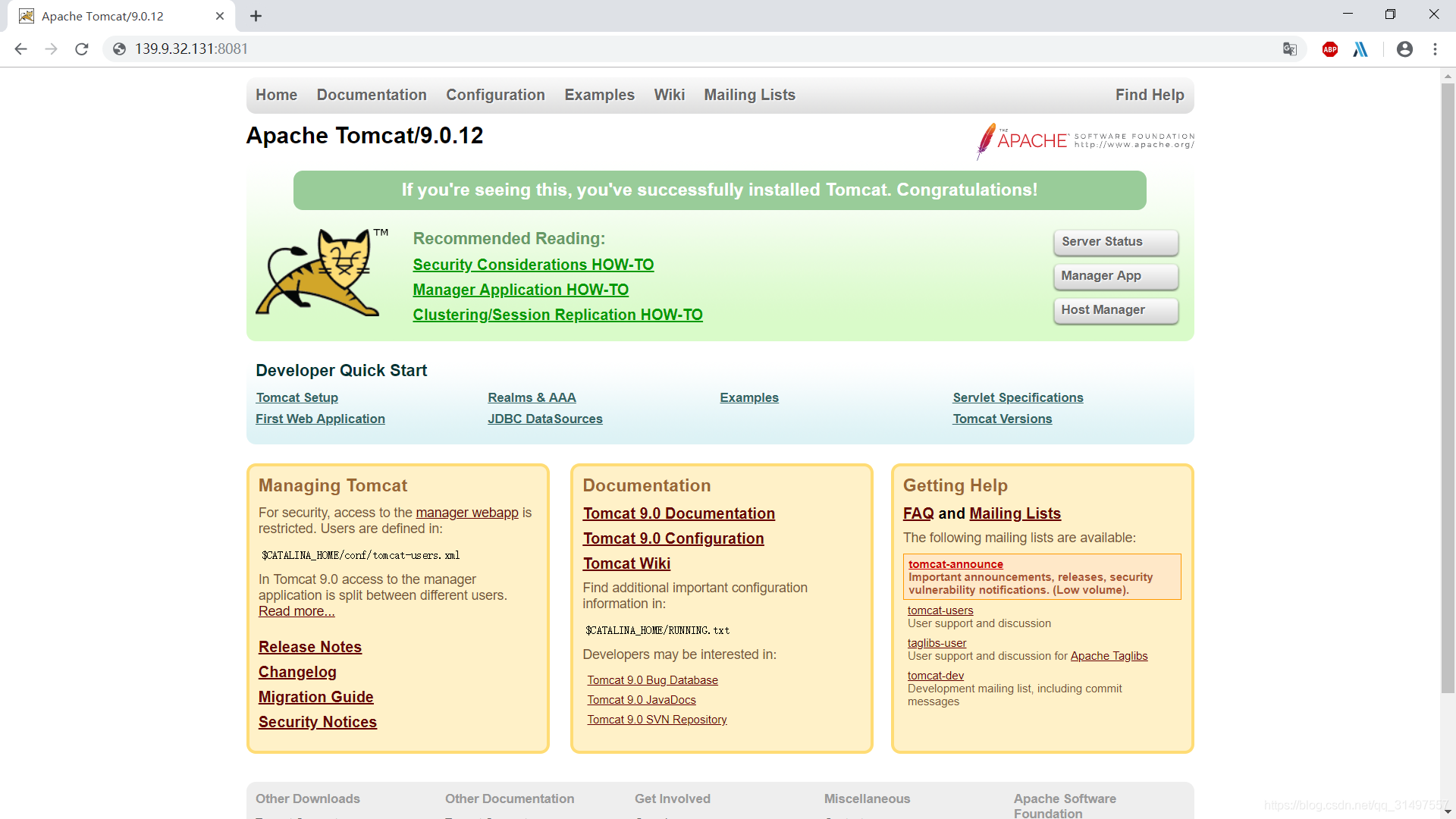Viewport: 1456px width, 819px height.
Task: Open Release Notes link
Action: pos(309,647)
